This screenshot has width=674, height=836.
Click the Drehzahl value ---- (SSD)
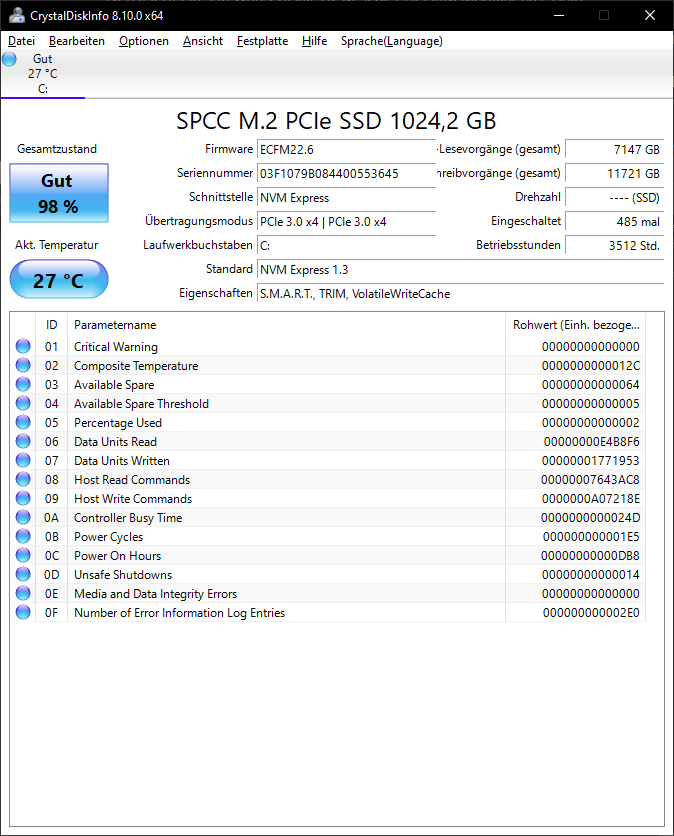[614, 198]
